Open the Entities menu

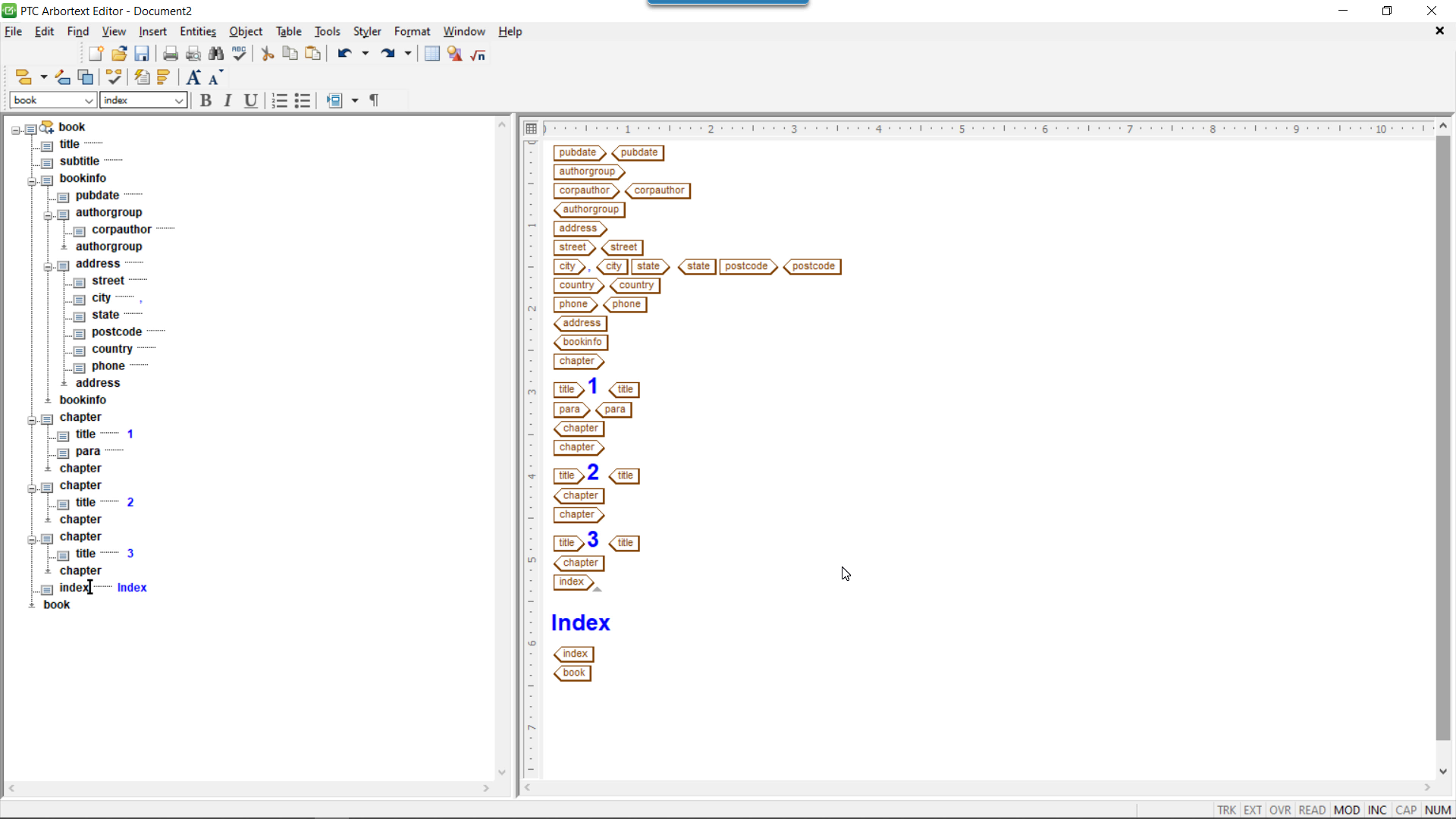[x=198, y=32]
